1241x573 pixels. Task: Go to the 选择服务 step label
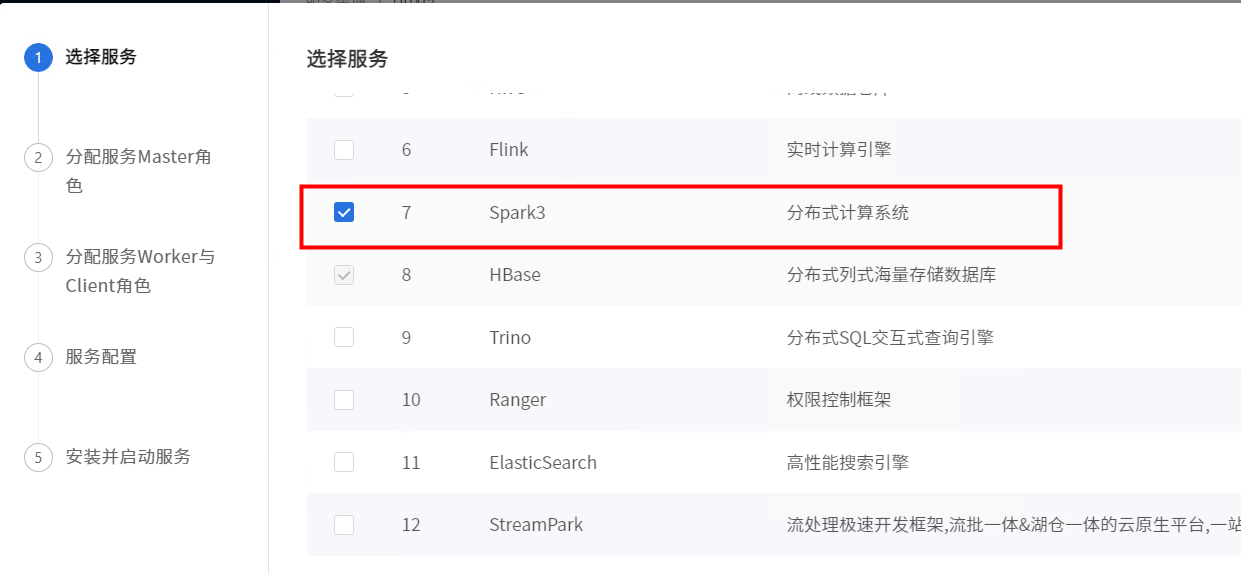pos(101,57)
